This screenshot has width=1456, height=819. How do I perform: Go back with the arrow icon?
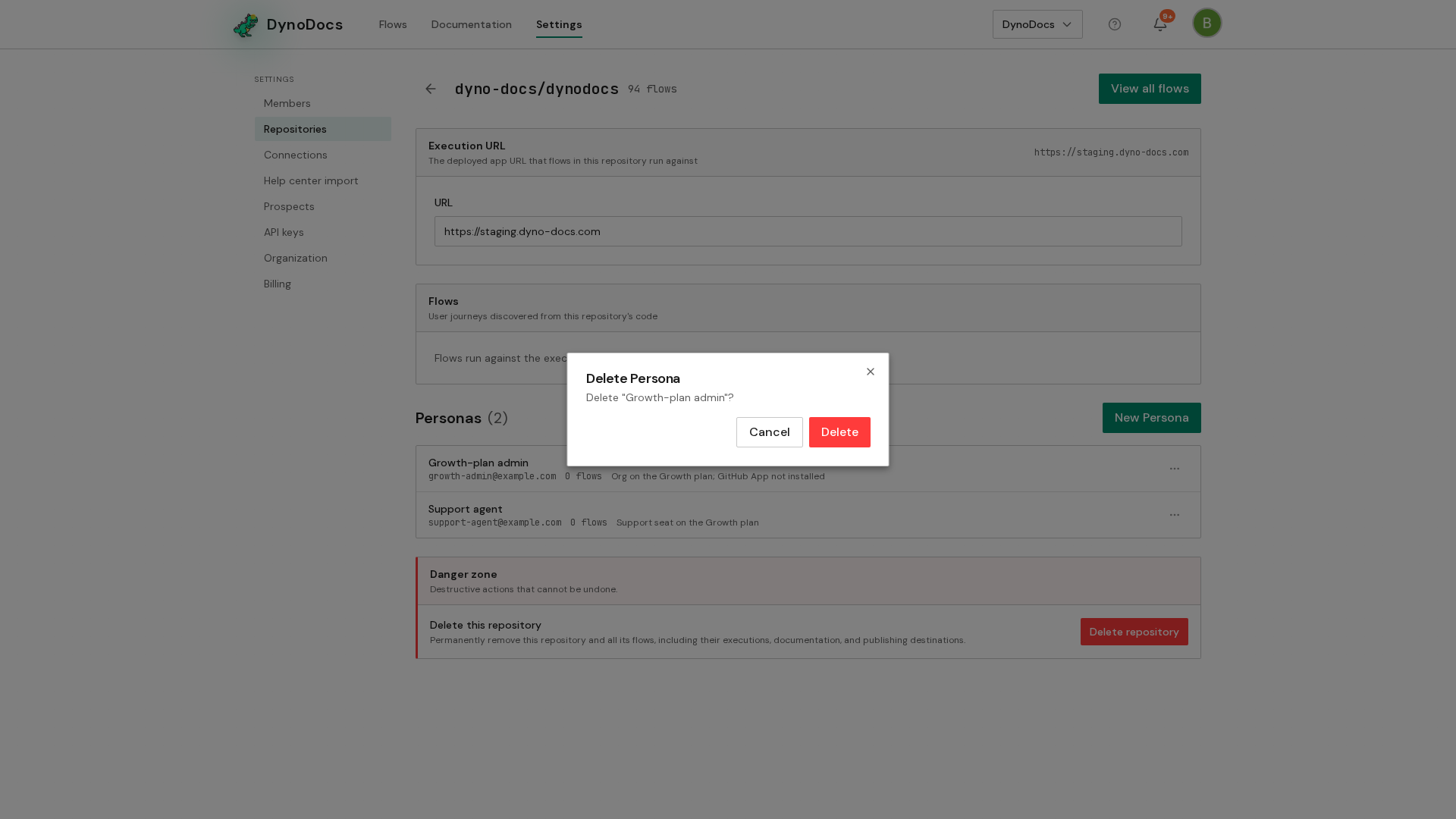tap(431, 89)
